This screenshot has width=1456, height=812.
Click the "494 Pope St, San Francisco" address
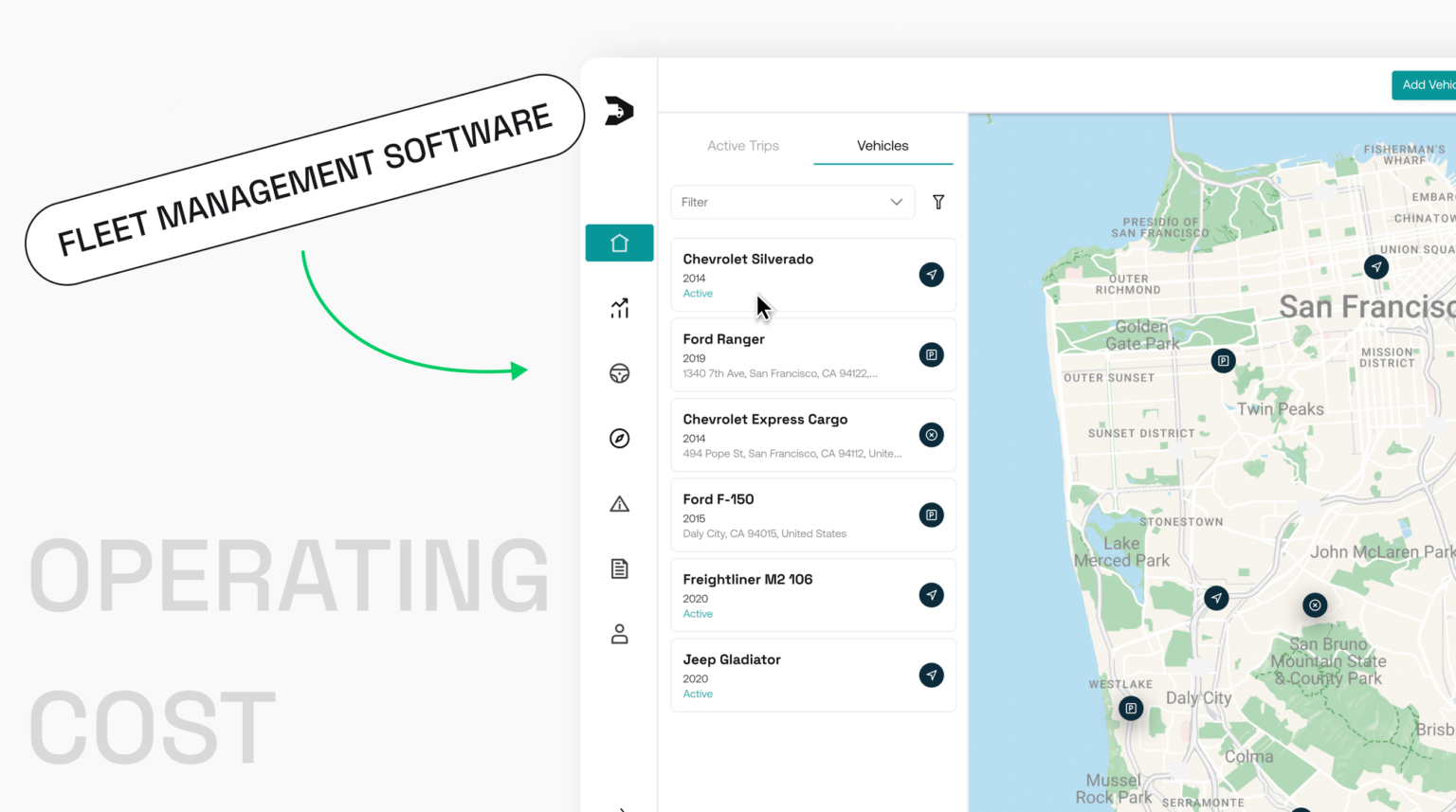[x=792, y=454]
